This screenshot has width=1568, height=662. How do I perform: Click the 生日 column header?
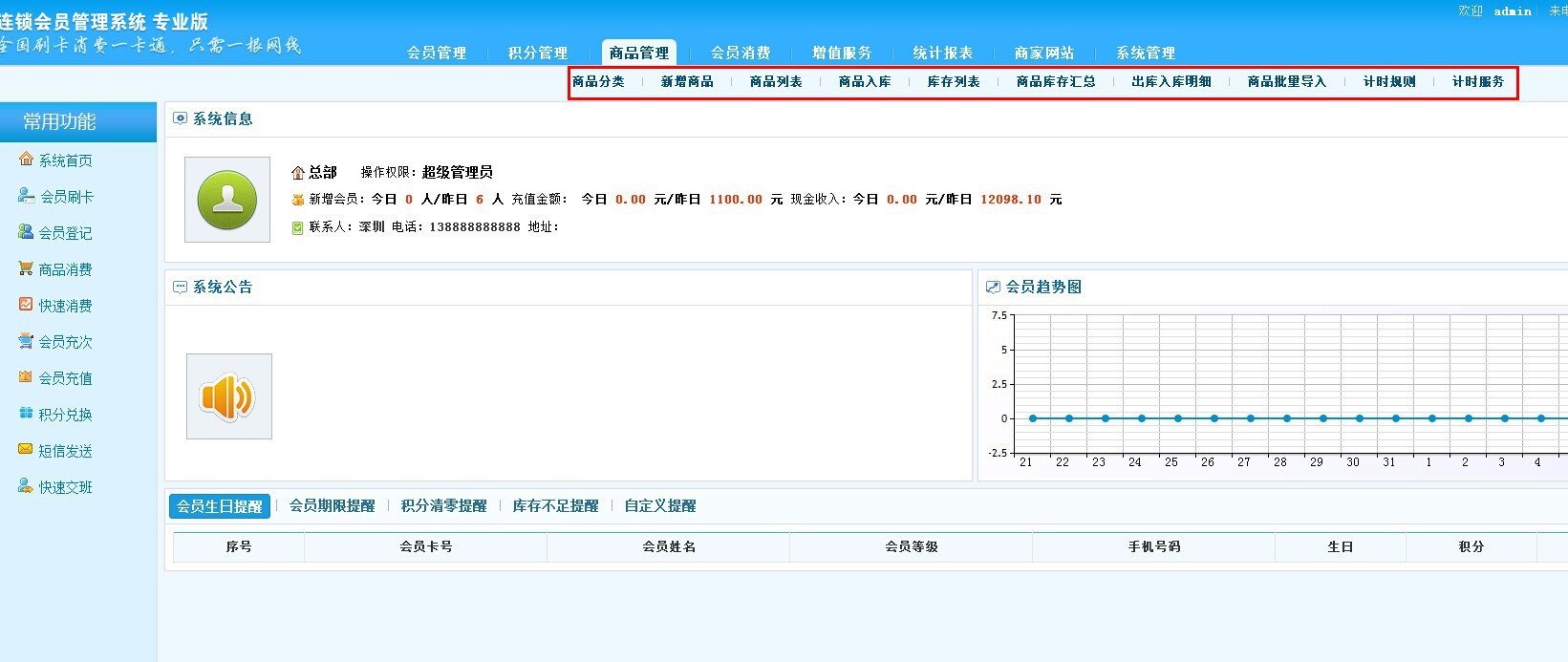pos(1341,547)
